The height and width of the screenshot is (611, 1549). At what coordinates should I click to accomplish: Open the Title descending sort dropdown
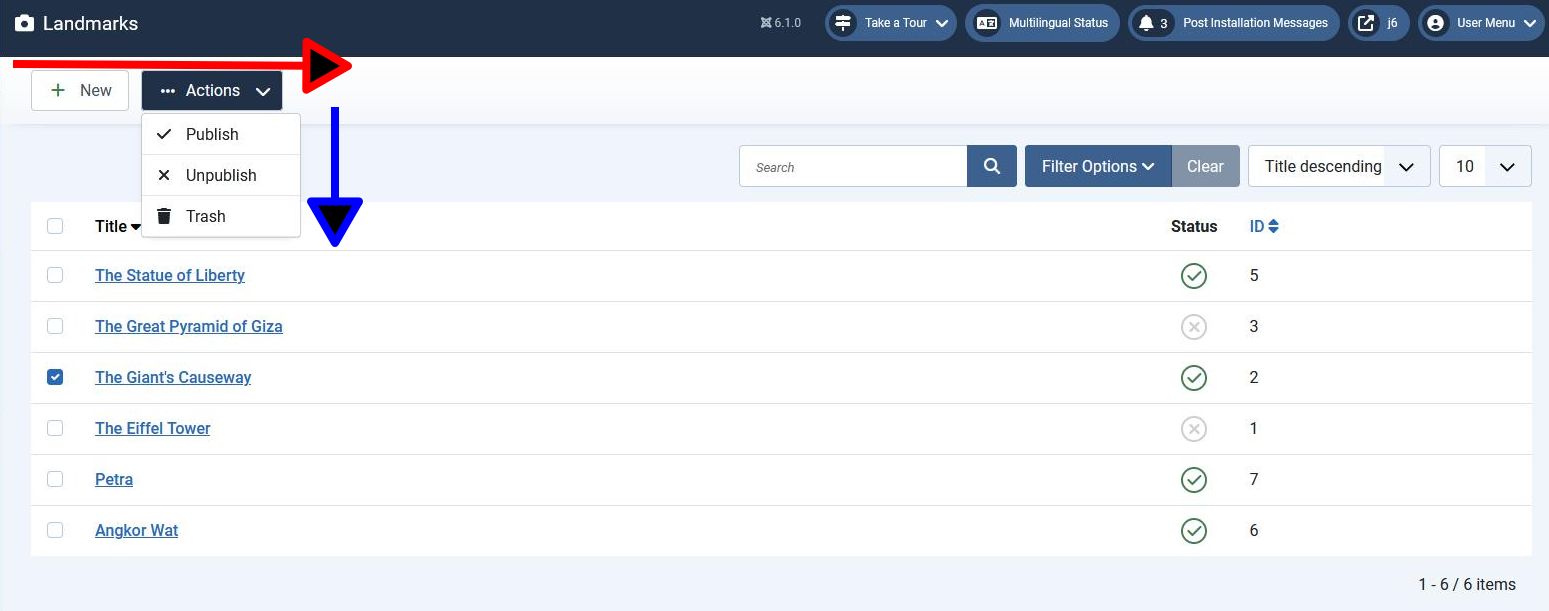(x=1339, y=166)
